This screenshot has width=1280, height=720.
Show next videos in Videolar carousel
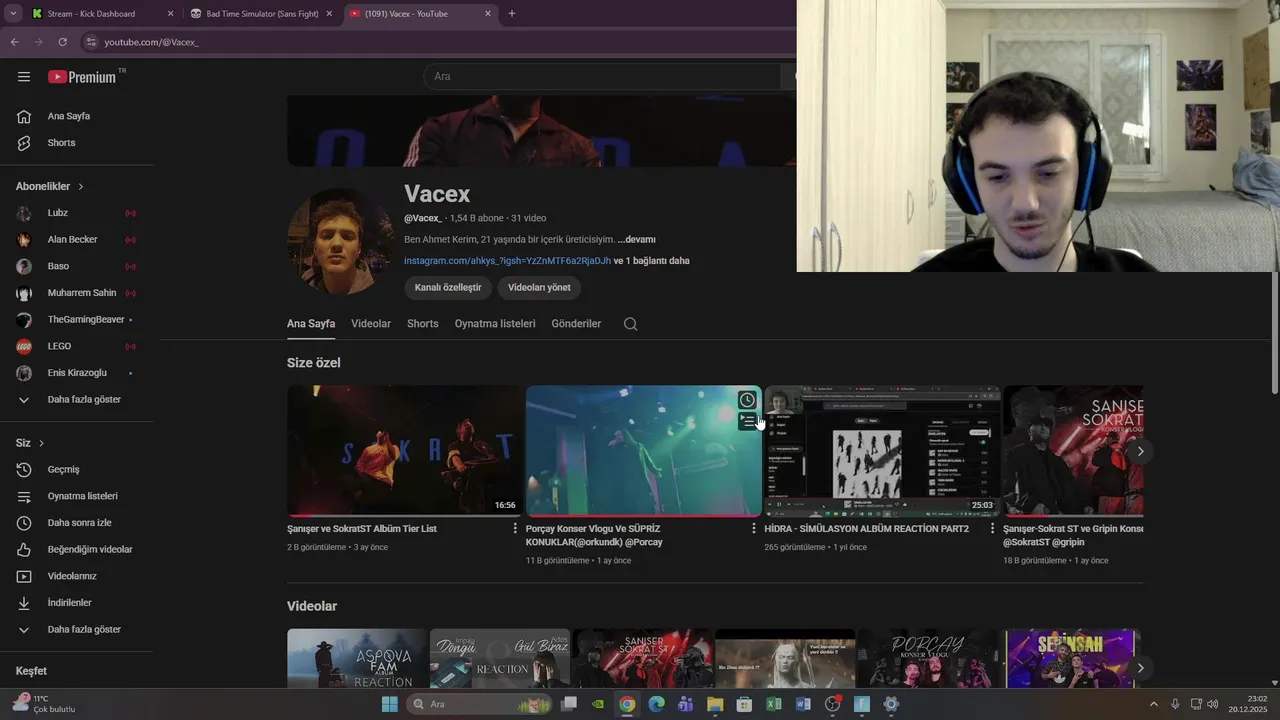(1140, 668)
